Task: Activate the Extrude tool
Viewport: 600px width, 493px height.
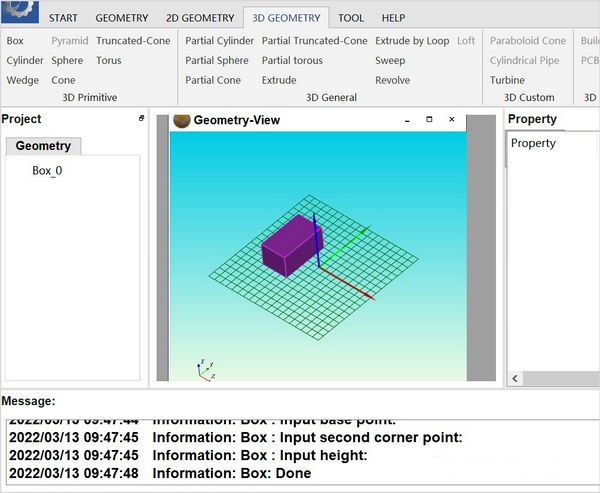Action: [x=279, y=80]
